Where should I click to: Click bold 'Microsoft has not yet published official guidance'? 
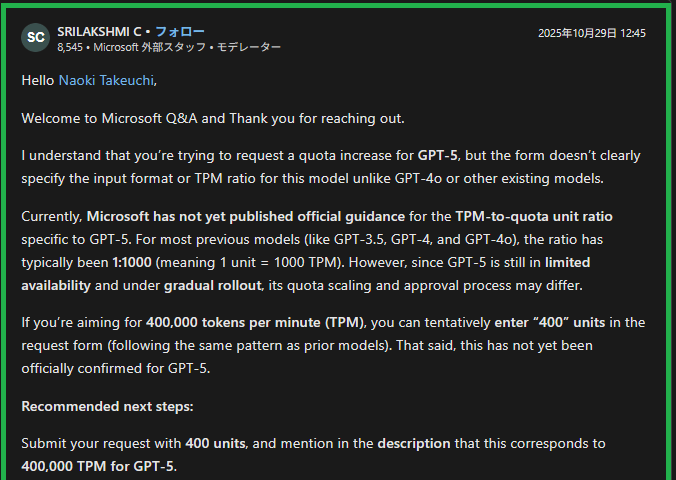pos(246,216)
